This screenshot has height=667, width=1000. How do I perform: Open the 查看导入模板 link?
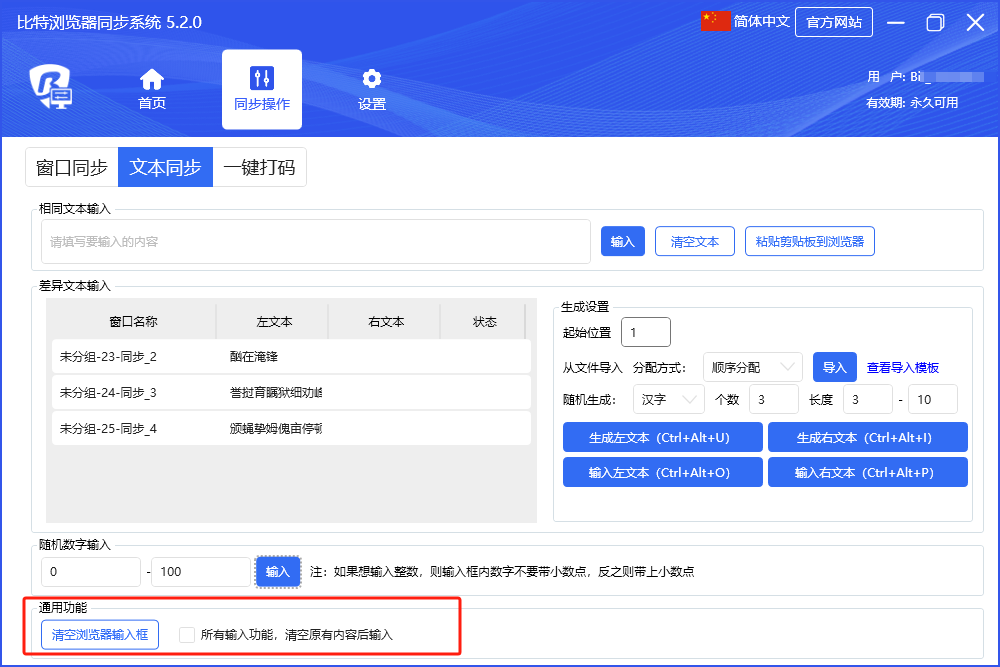pos(902,368)
